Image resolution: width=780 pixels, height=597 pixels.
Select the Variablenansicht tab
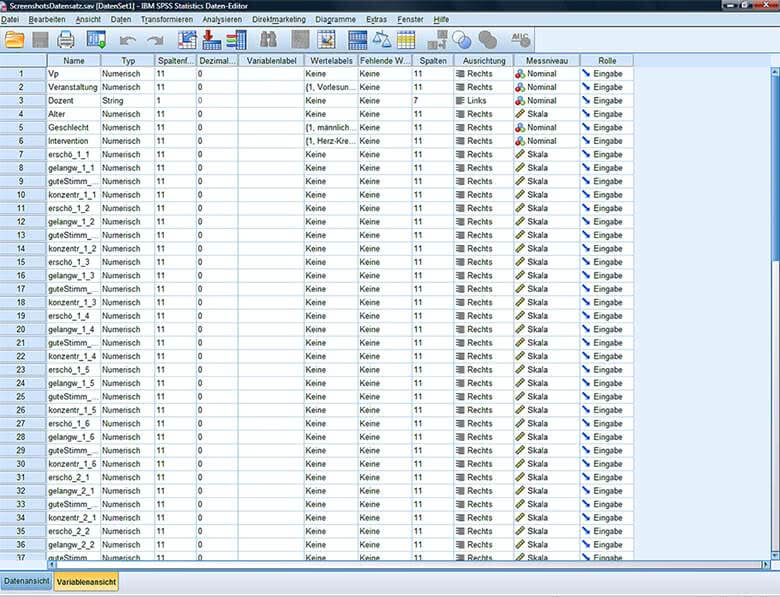(86, 581)
